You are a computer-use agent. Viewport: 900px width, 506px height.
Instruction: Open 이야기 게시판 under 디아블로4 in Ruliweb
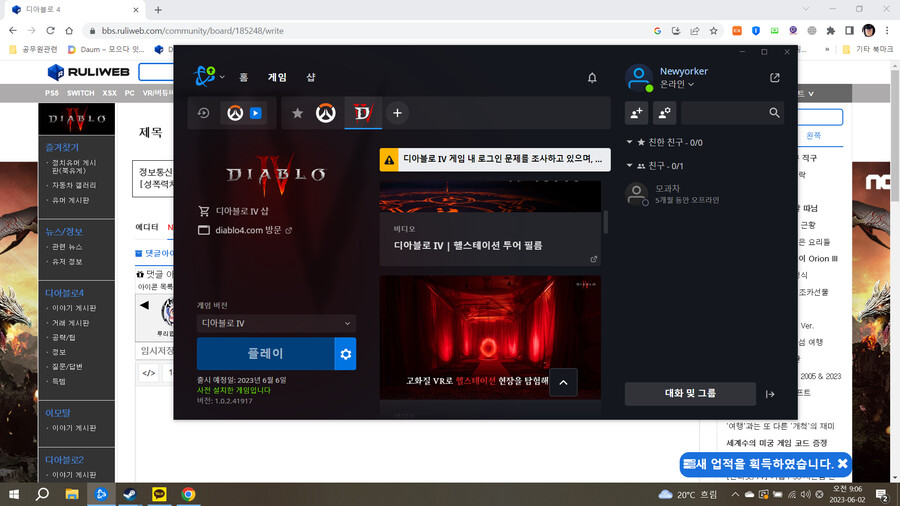tap(74, 308)
